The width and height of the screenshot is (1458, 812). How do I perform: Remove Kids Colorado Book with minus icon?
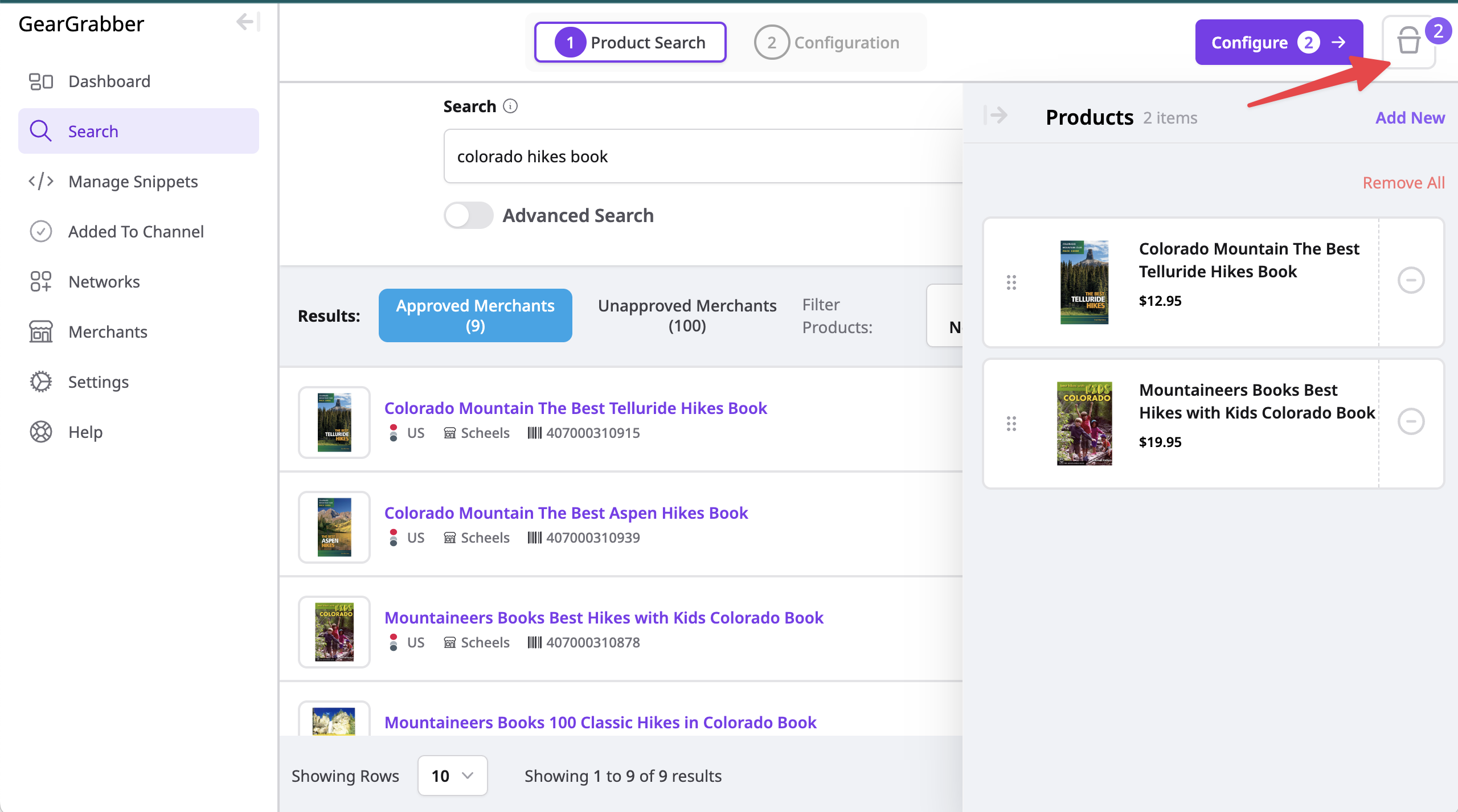point(1411,421)
